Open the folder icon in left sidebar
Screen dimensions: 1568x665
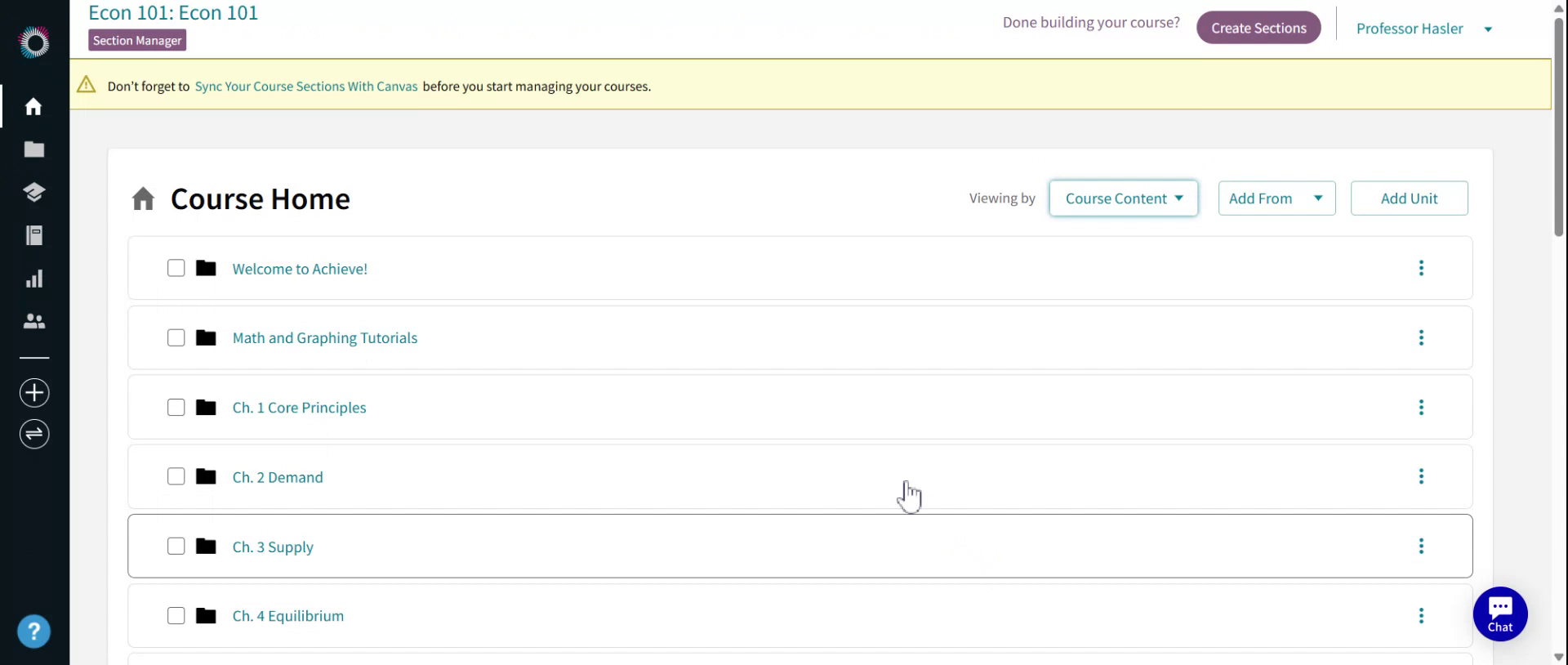pos(33,150)
